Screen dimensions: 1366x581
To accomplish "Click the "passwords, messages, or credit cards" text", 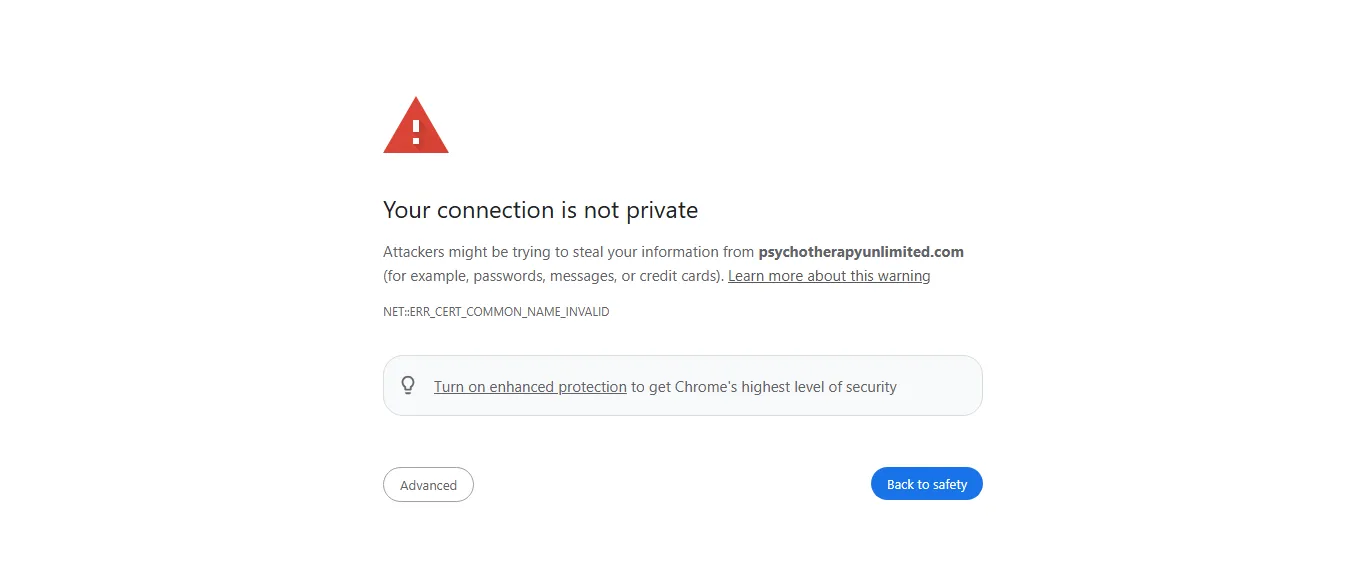I will (597, 276).
